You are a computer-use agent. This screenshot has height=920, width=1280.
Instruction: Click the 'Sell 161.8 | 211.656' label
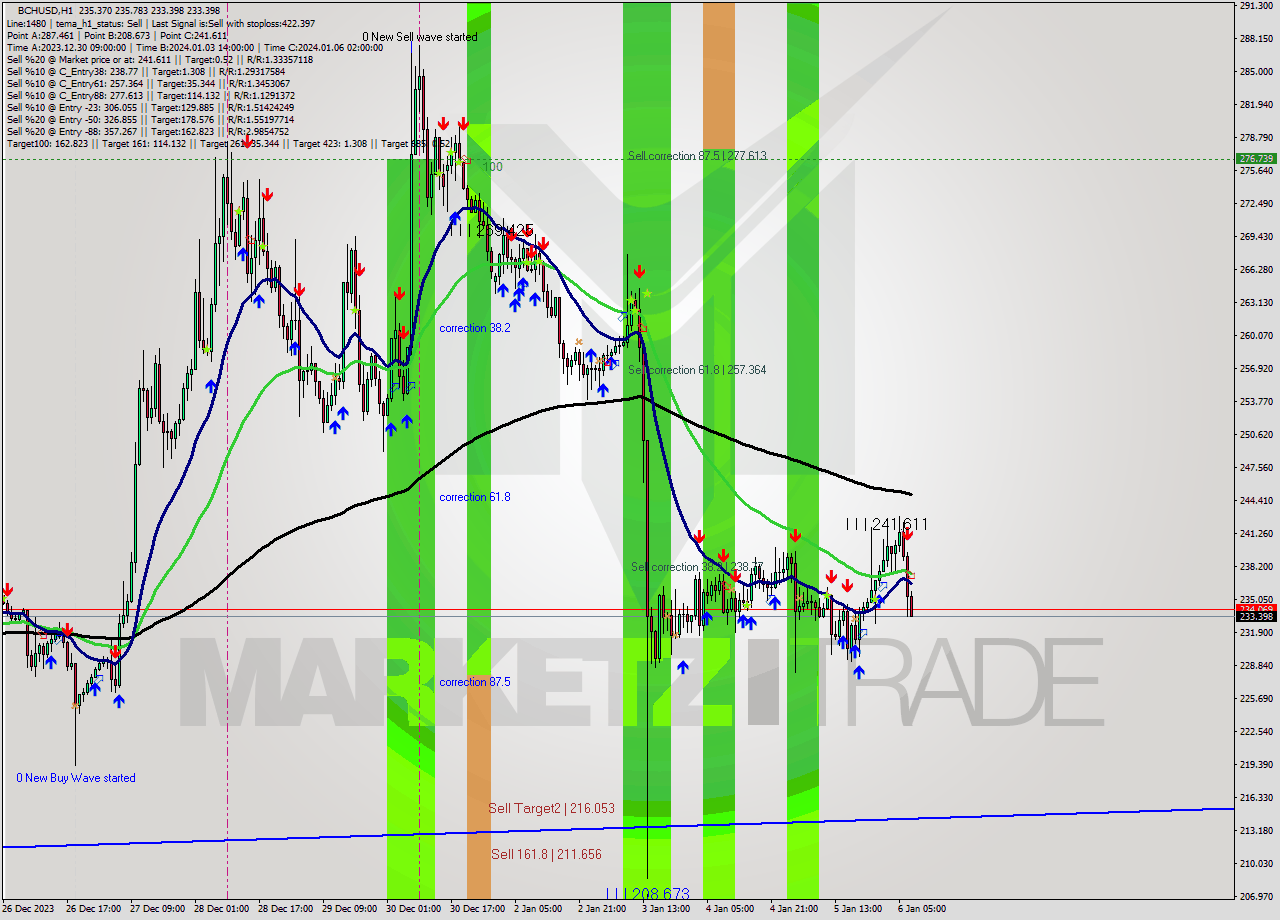coord(546,854)
